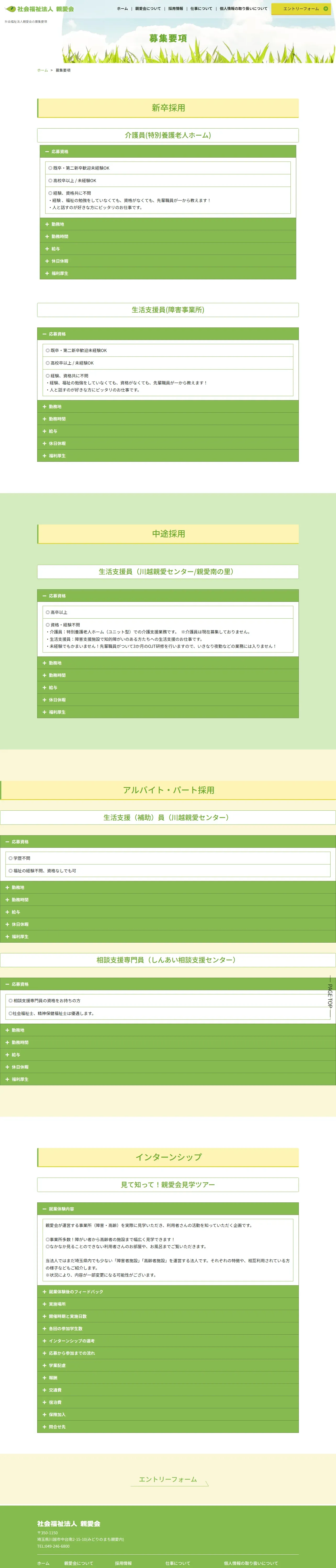This screenshot has height=1568, width=336.
Task: Go to ホーム via the breadcrumb
Action: tap(42, 70)
